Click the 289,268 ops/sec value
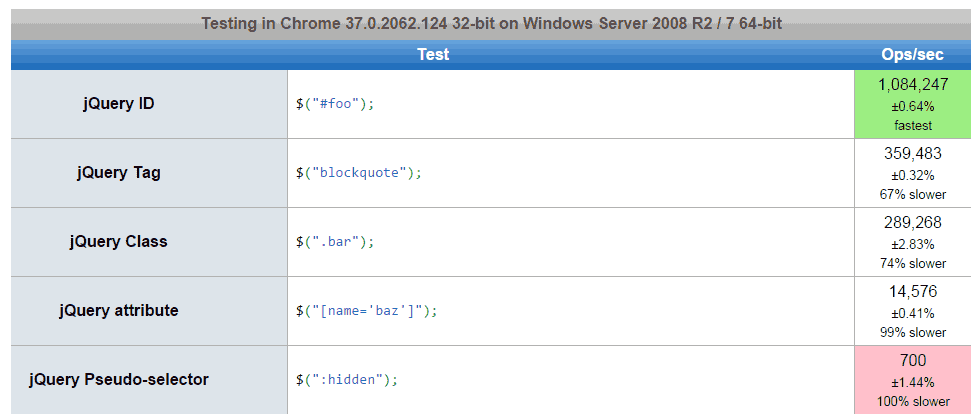980x420 pixels. pyautogui.click(x=913, y=222)
